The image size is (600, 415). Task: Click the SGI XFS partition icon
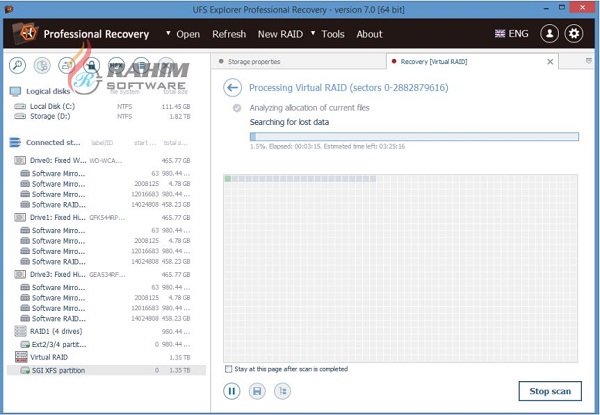tap(25, 370)
